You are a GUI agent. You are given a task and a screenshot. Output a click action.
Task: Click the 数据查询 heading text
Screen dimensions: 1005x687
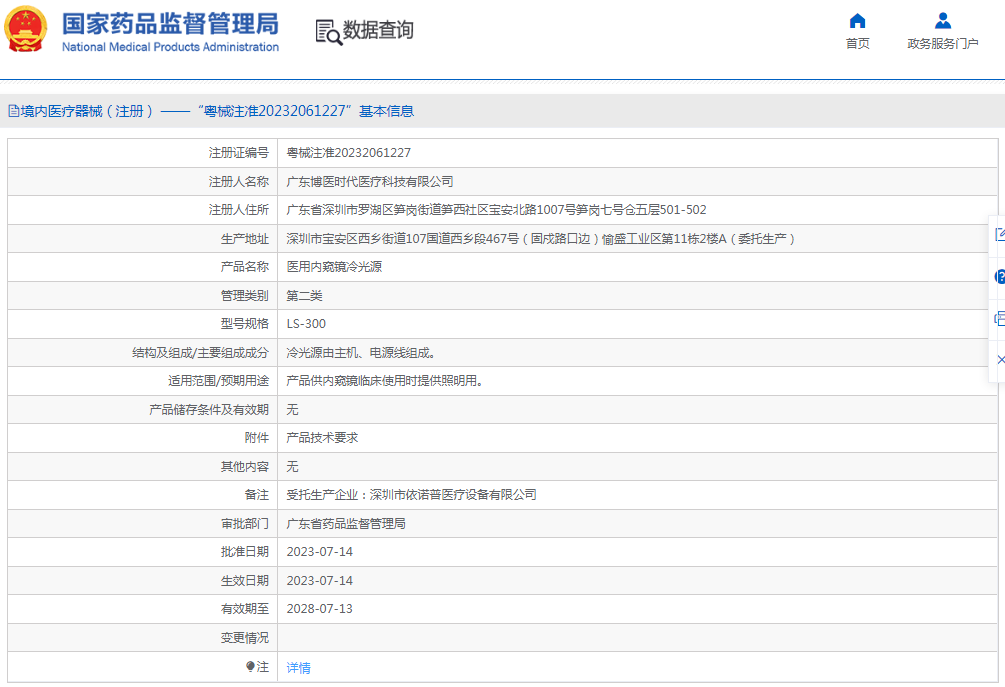[378, 30]
